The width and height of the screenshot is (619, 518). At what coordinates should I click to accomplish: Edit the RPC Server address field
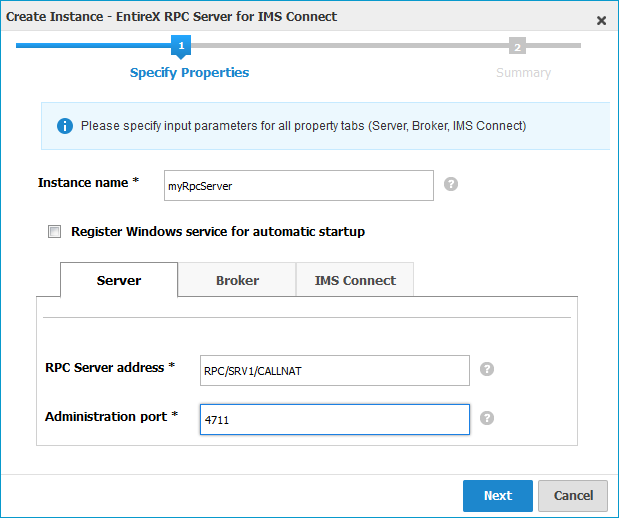[x=335, y=370]
